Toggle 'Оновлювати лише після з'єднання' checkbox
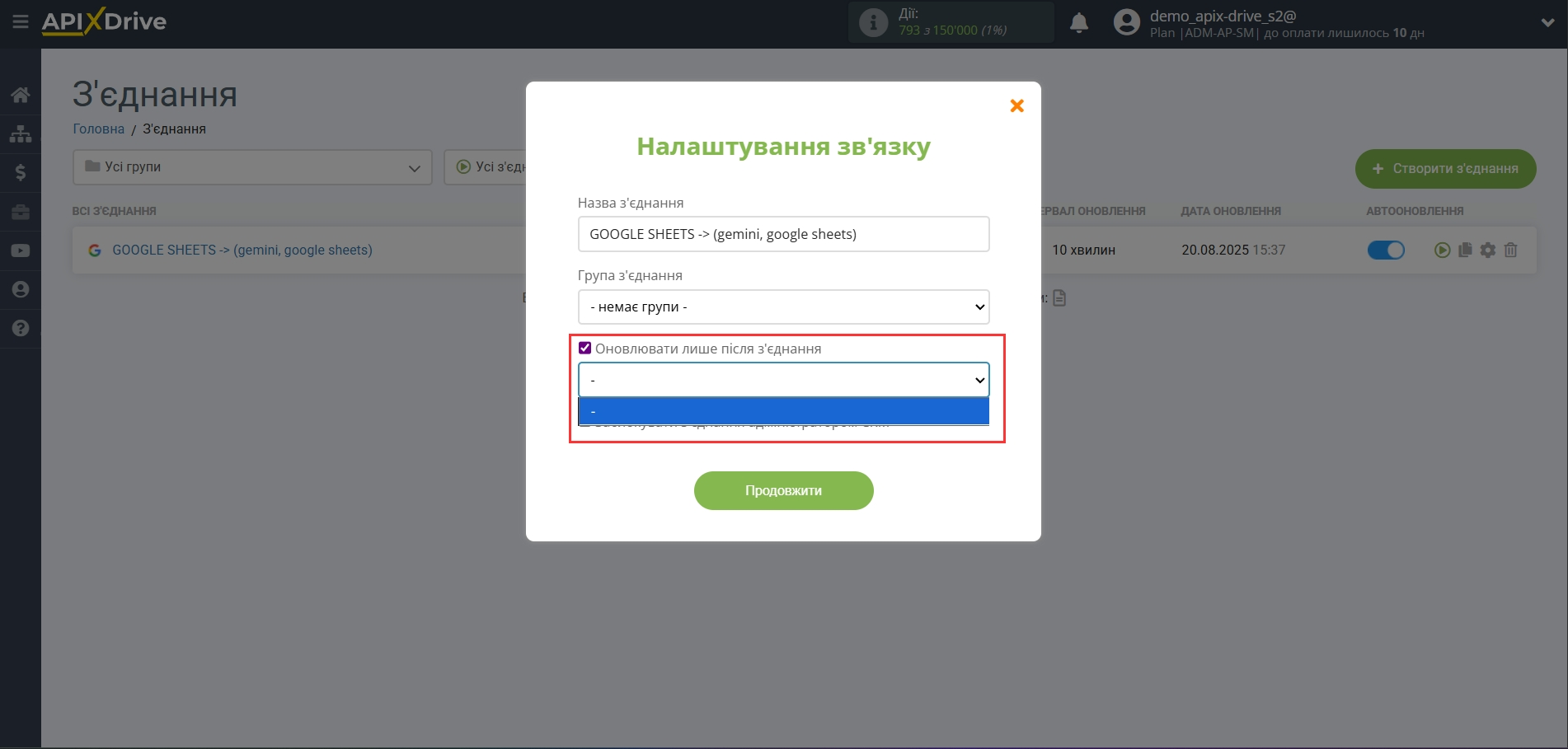Viewport: 1568px width, 749px height. [x=585, y=348]
